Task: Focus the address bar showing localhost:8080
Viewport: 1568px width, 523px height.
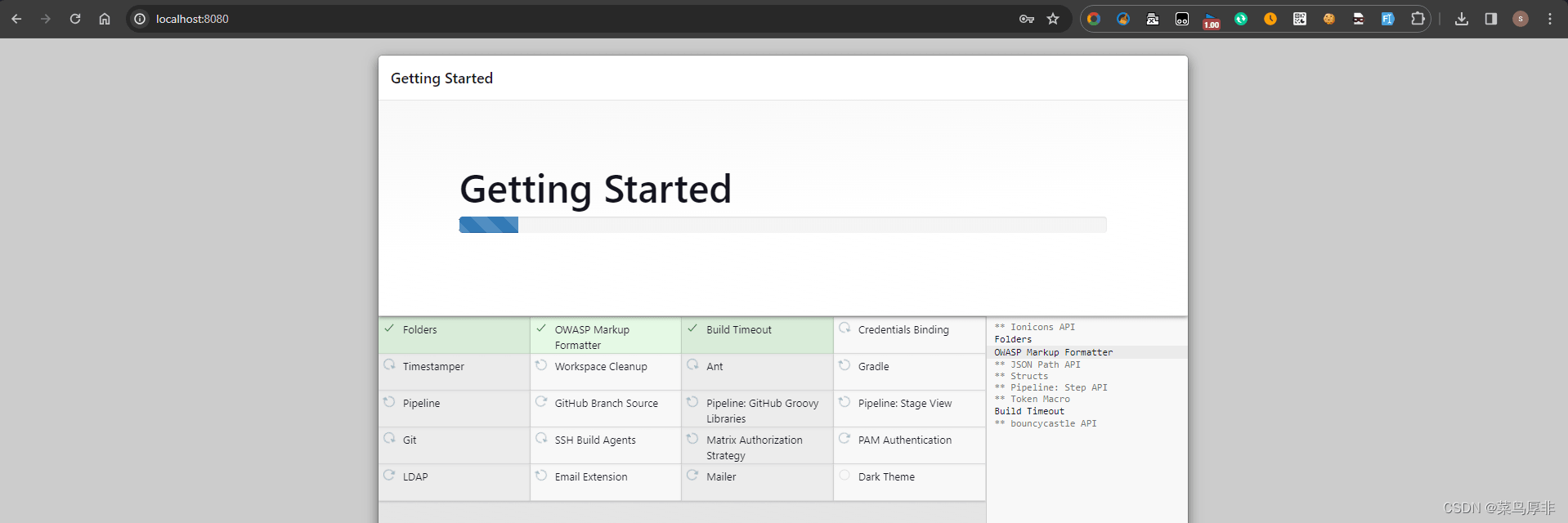Action: coord(572,19)
